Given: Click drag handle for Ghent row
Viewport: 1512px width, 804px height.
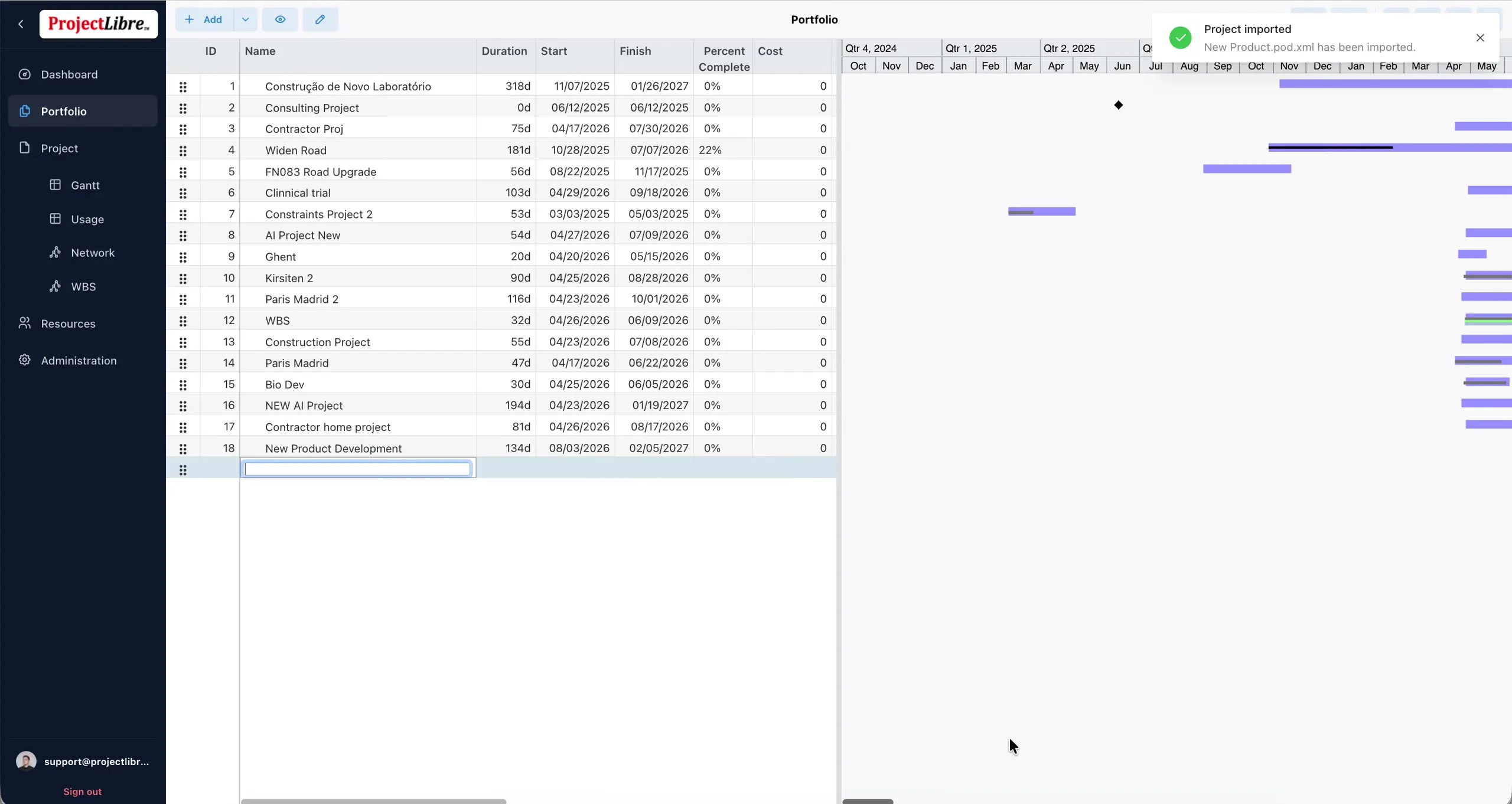Looking at the screenshot, I should pyautogui.click(x=183, y=257).
